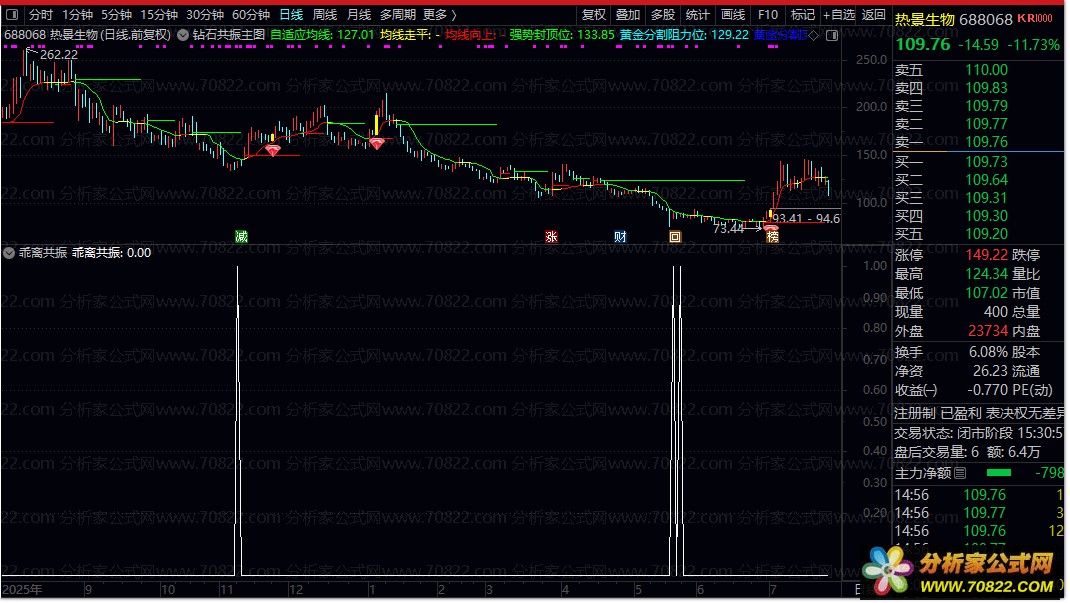Open the 乖离共振 sub-indicator dropdown arrow

[9, 253]
